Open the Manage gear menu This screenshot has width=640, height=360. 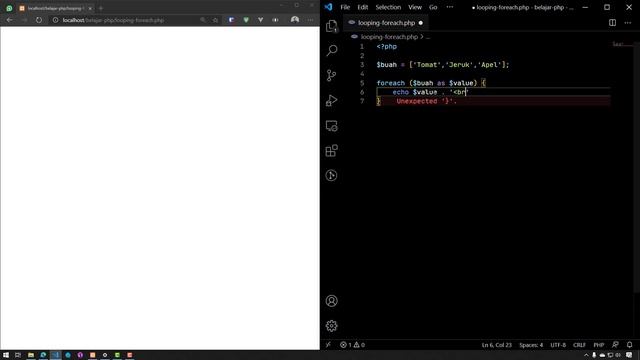[331, 326]
